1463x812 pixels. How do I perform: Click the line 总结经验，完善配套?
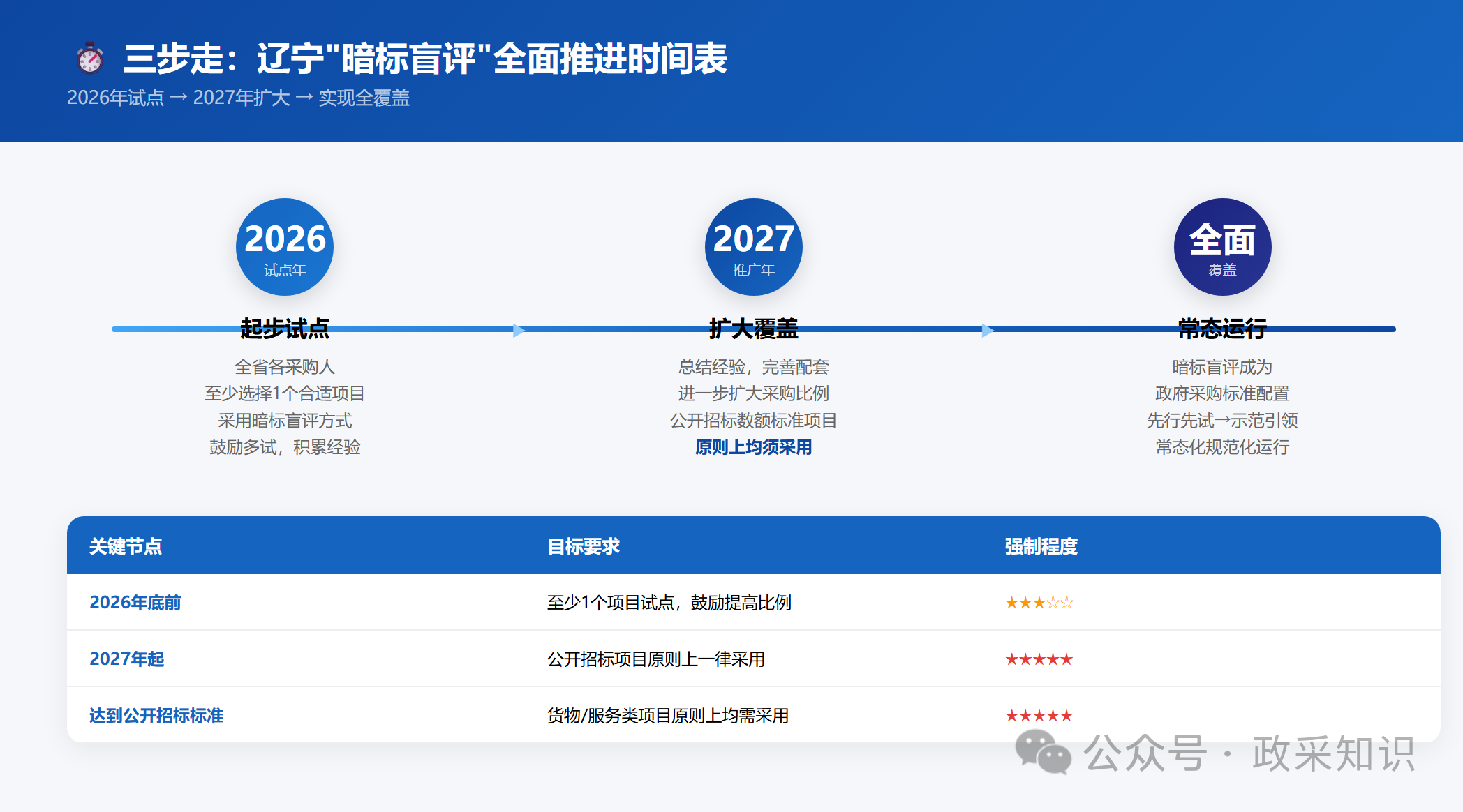tap(754, 367)
